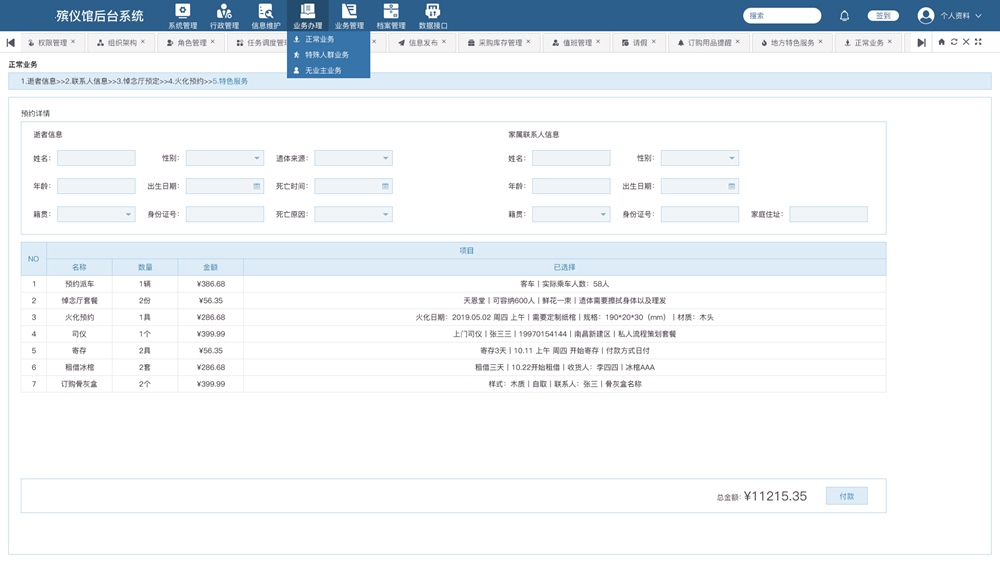Open the calendar for deceased 死亡时间
1000x563 pixels.
[385, 186]
